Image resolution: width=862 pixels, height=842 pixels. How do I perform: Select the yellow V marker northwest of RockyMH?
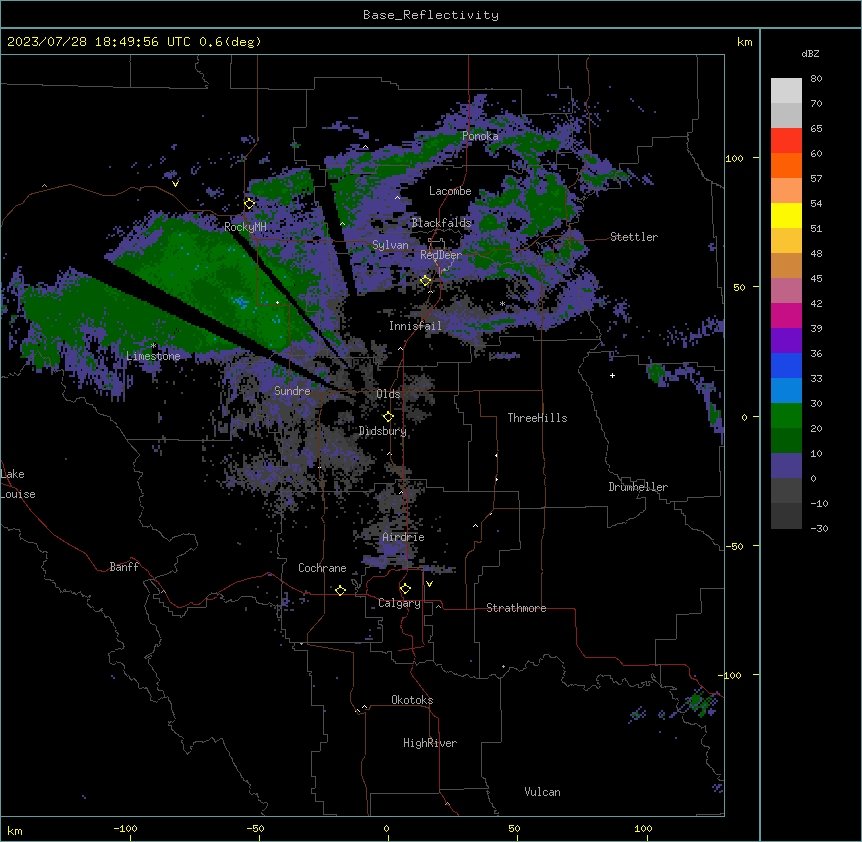tap(175, 184)
